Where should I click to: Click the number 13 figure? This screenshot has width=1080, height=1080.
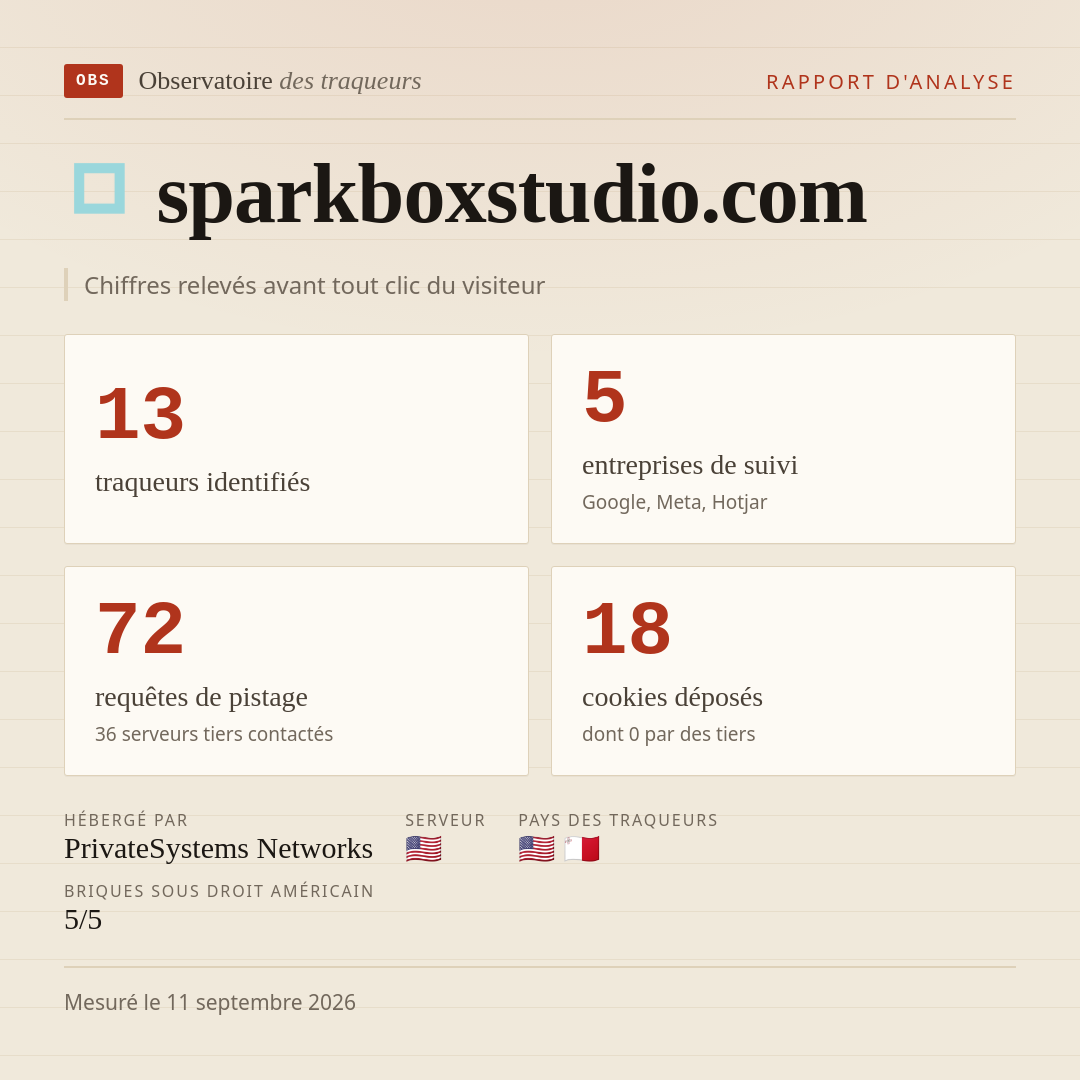pyautogui.click(x=141, y=415)
